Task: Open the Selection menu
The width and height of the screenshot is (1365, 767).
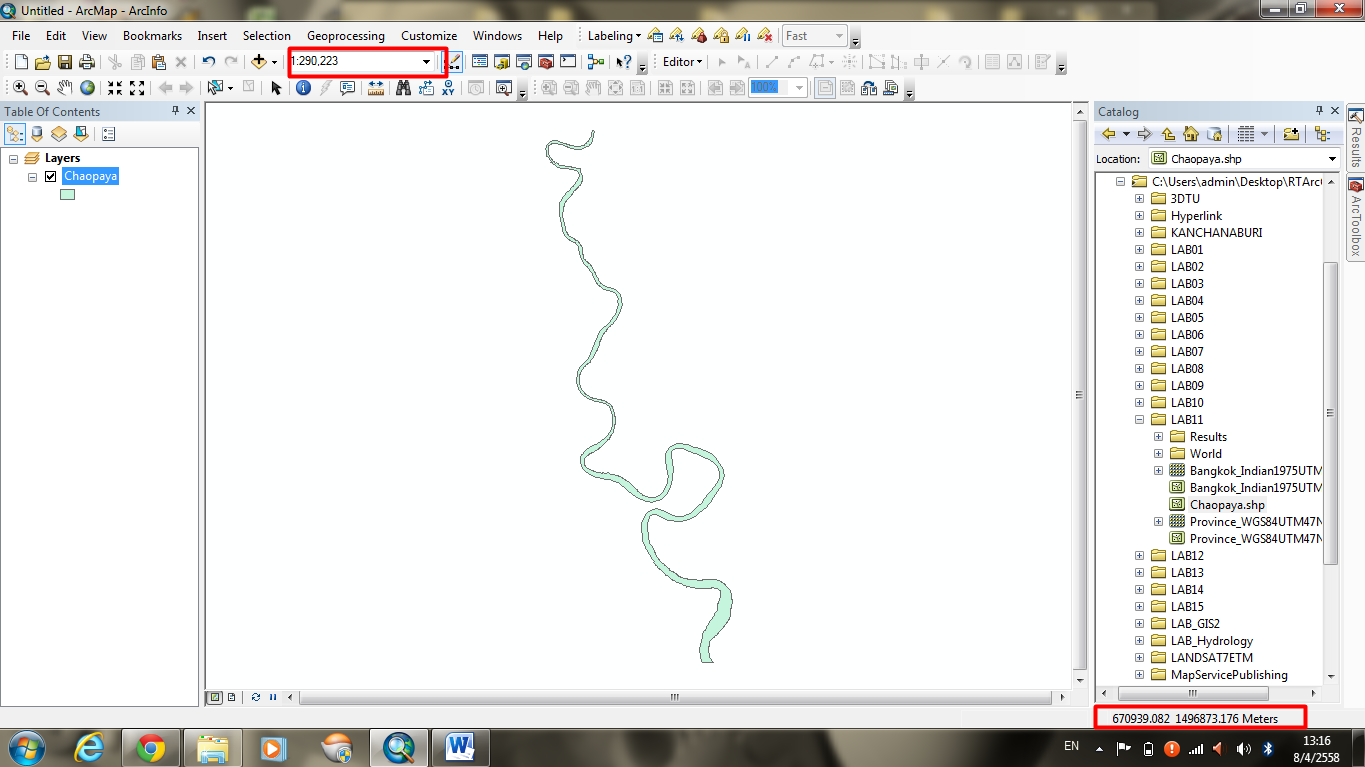Action: (267, 36)
